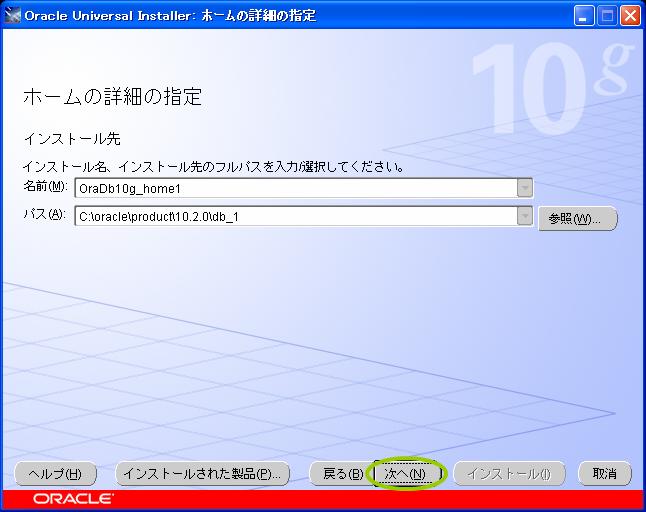Click the 名前(M): label

45,186
